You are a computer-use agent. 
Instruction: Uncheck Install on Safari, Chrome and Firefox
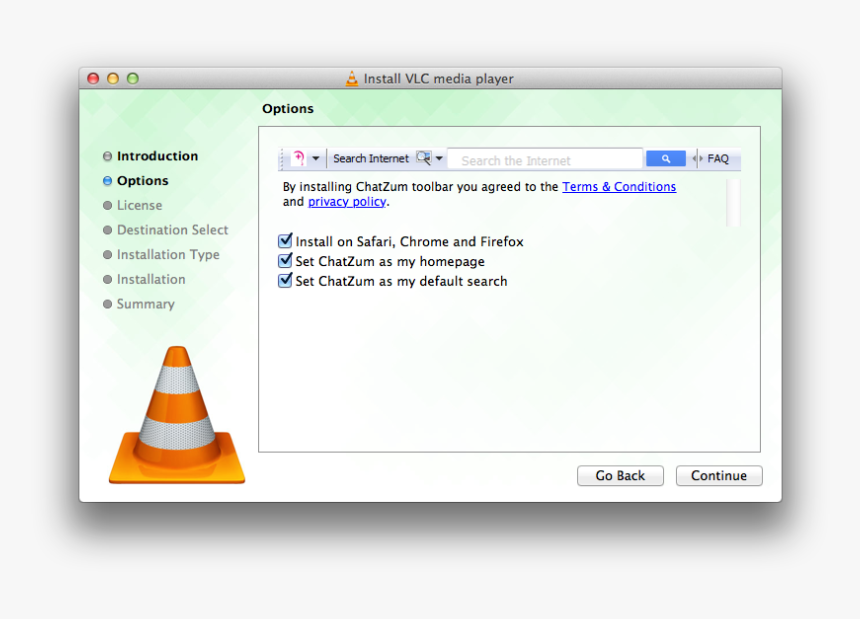(x=285, y=240)
